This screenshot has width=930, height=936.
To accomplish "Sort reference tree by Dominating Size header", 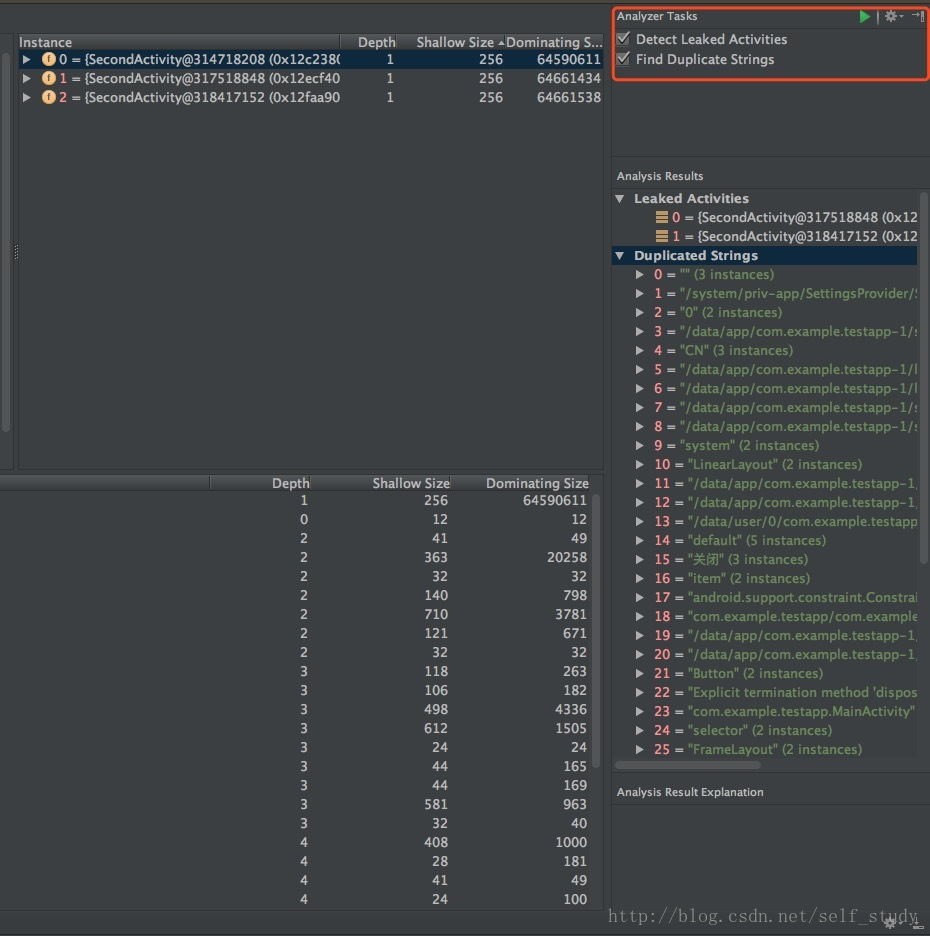I will pos(521,483).
